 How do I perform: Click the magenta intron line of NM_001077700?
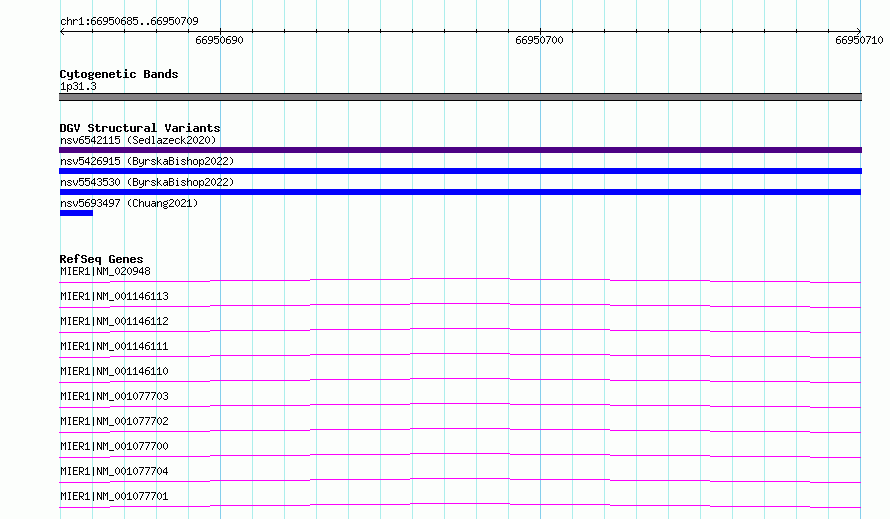tap(460, 454)
